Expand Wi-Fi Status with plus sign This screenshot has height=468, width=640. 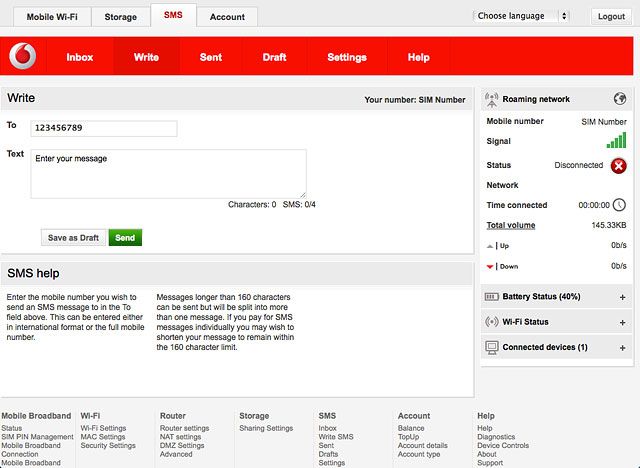pyautogui.click(x=622, y=323)
